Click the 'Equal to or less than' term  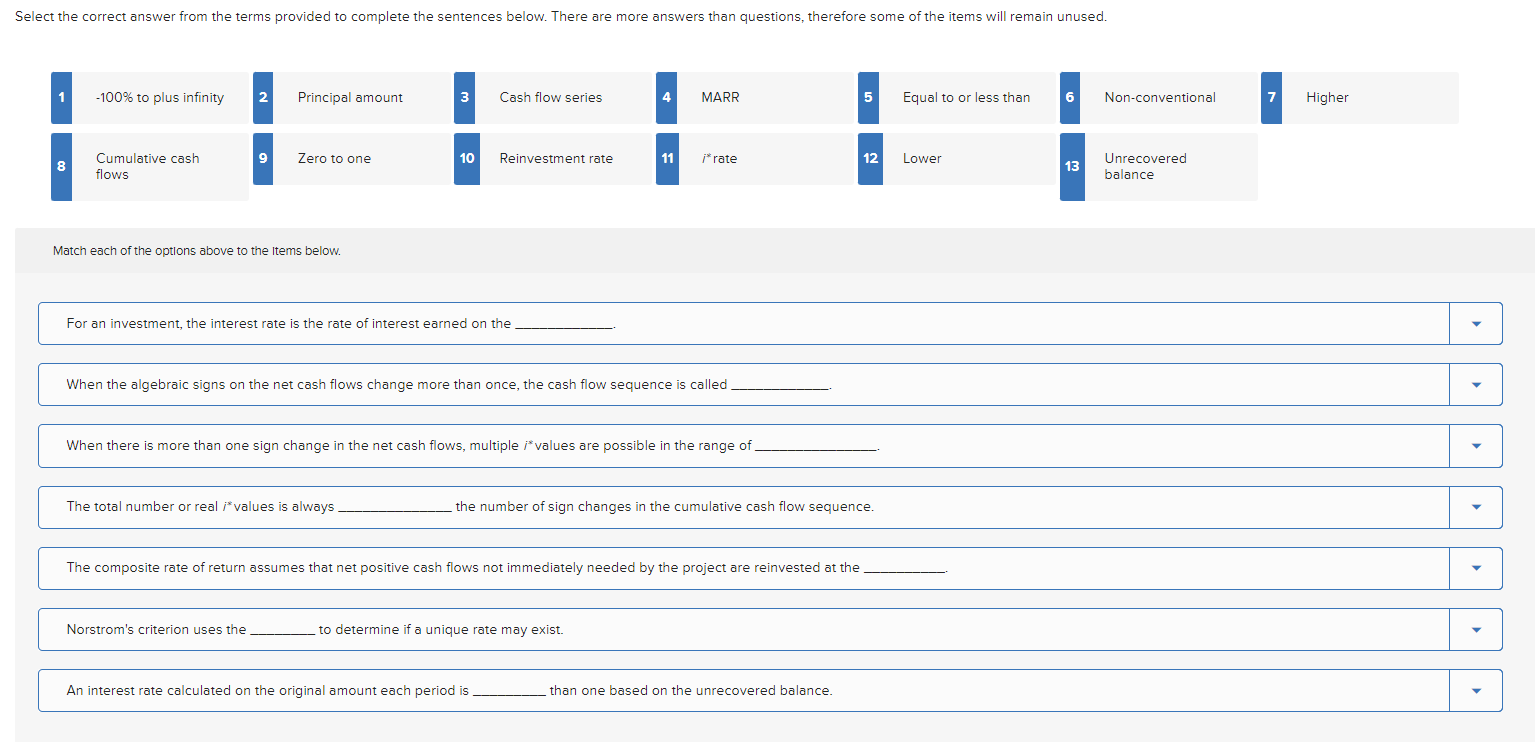click(x=965, y=97)
